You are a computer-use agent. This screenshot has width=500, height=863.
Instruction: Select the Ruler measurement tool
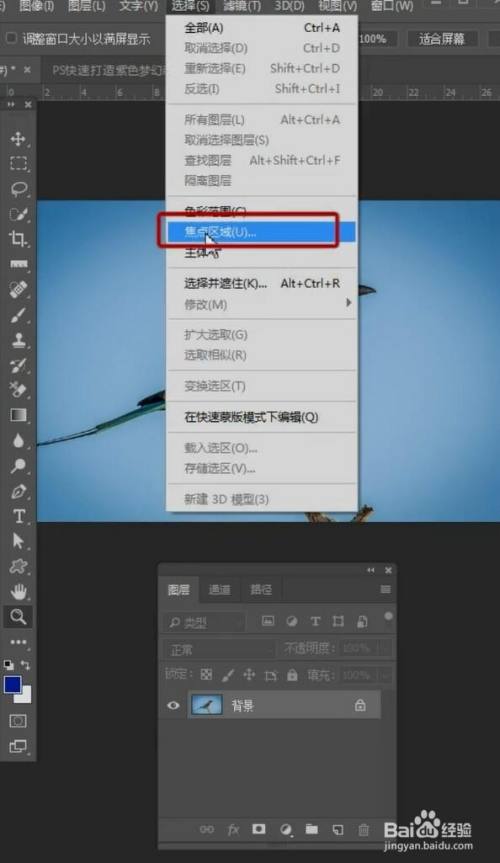pyautogui.click(x=18, y=264)
